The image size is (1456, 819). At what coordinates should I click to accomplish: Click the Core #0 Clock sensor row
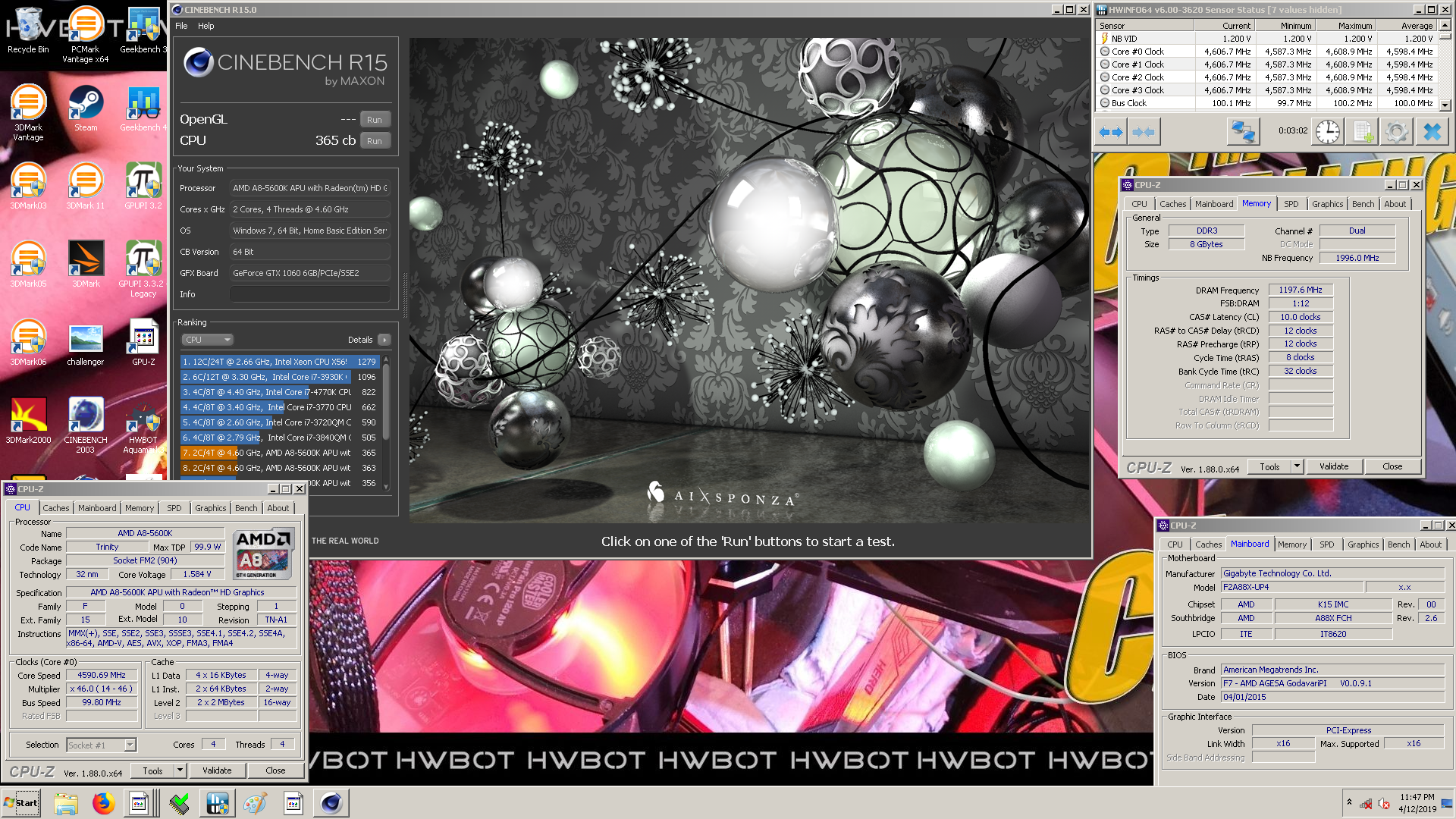point(1268,52)
